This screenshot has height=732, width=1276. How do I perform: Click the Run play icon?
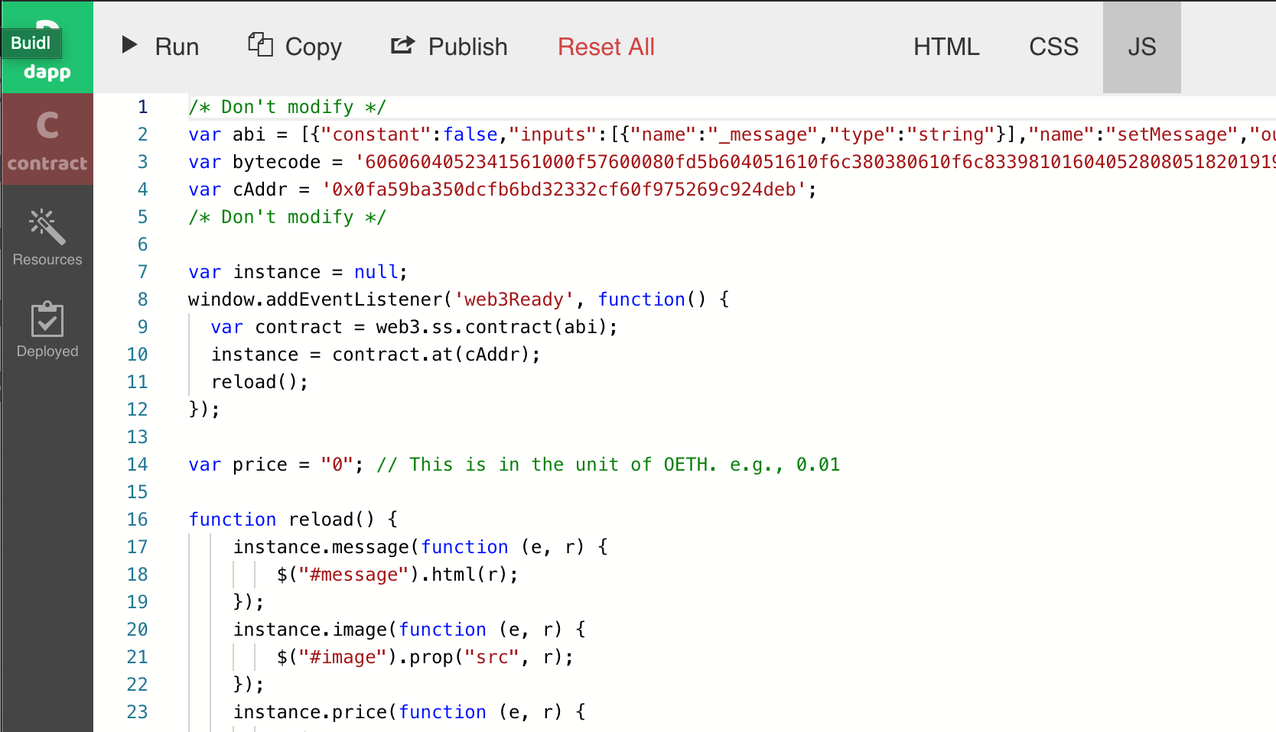tap(130, 44)
